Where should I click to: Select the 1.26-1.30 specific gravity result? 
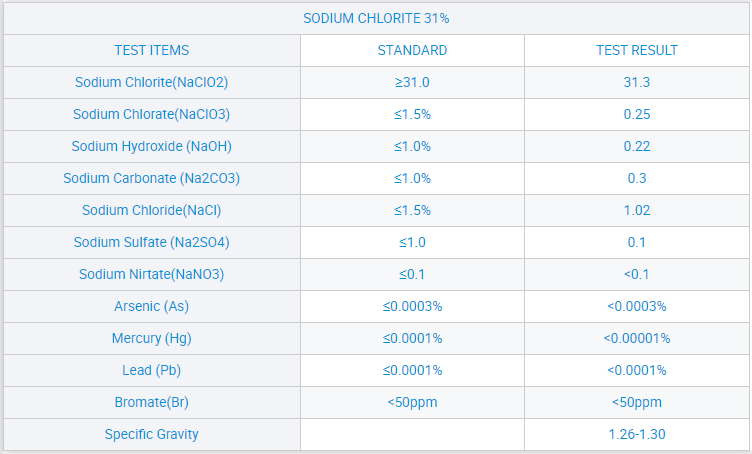(637, 434)
